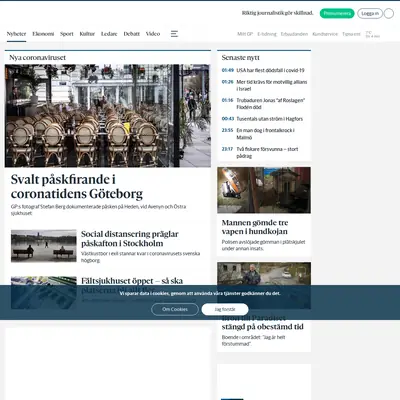Click the Senaste nytt heading
This screenshot has width=400, height=400.
click(241, 58)
